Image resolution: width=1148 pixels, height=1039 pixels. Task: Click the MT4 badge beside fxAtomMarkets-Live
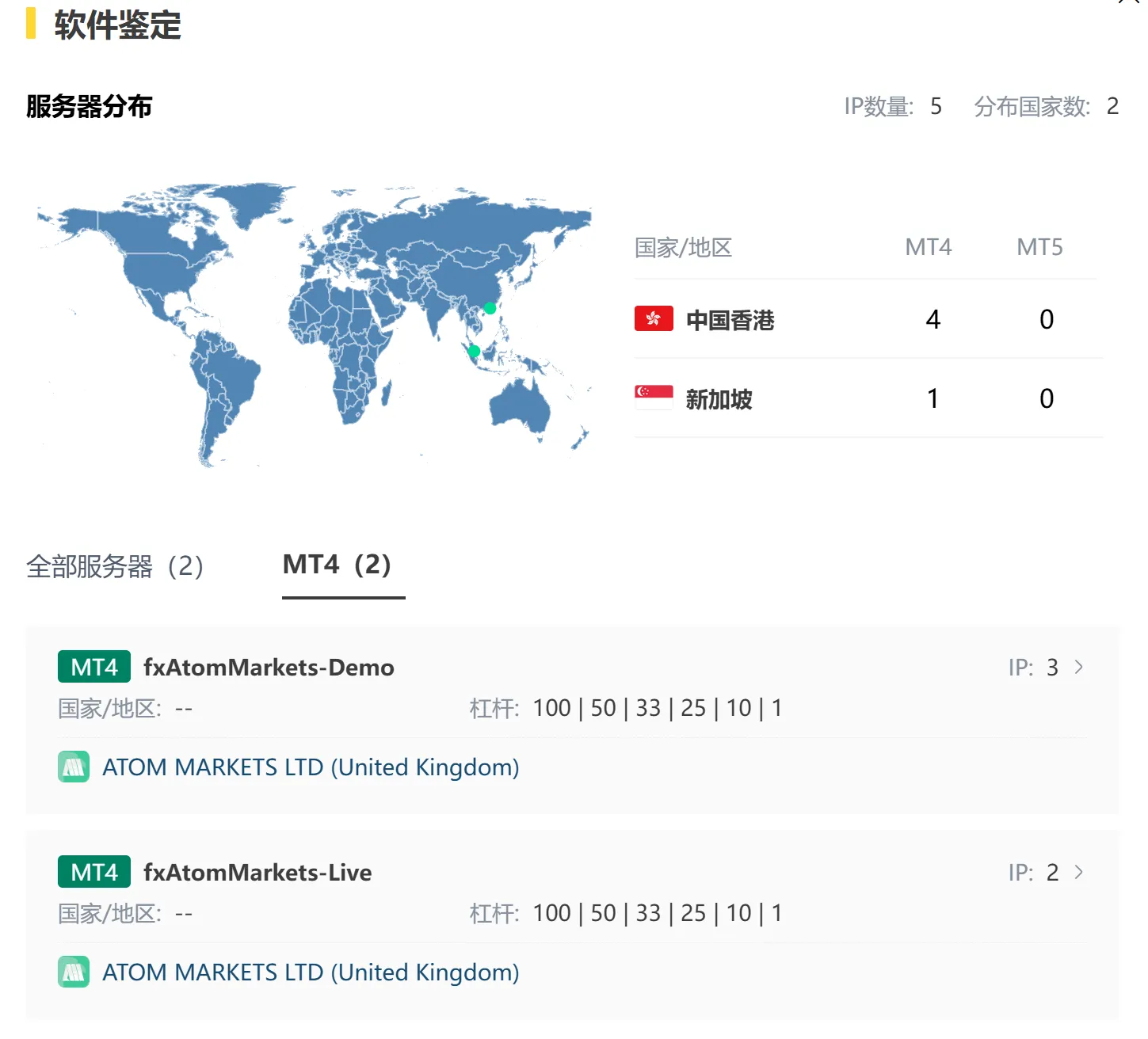94,872
